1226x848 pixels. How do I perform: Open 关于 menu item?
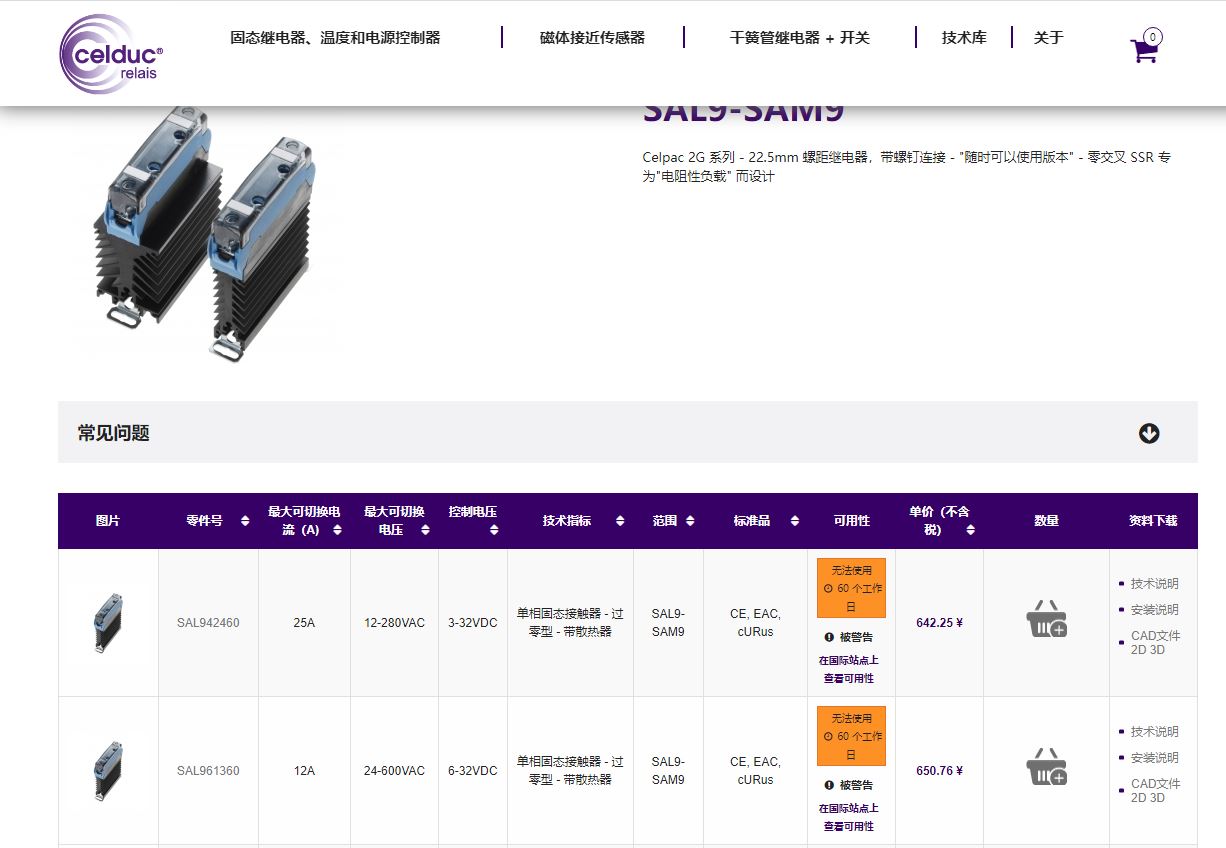click(1048, 38)
